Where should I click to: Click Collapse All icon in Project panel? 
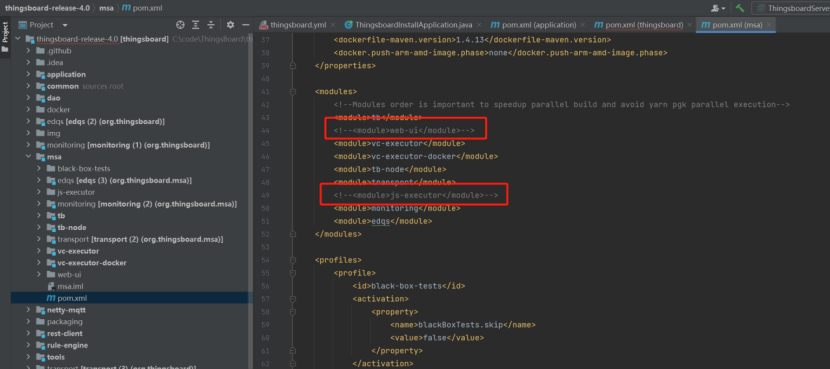[211, 25]
